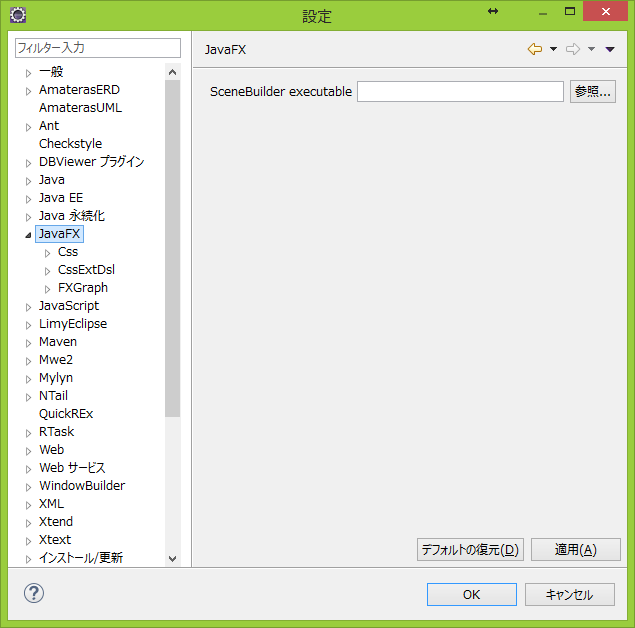
Task: Expand the Mylyn tree node
Action: [28, 379]
